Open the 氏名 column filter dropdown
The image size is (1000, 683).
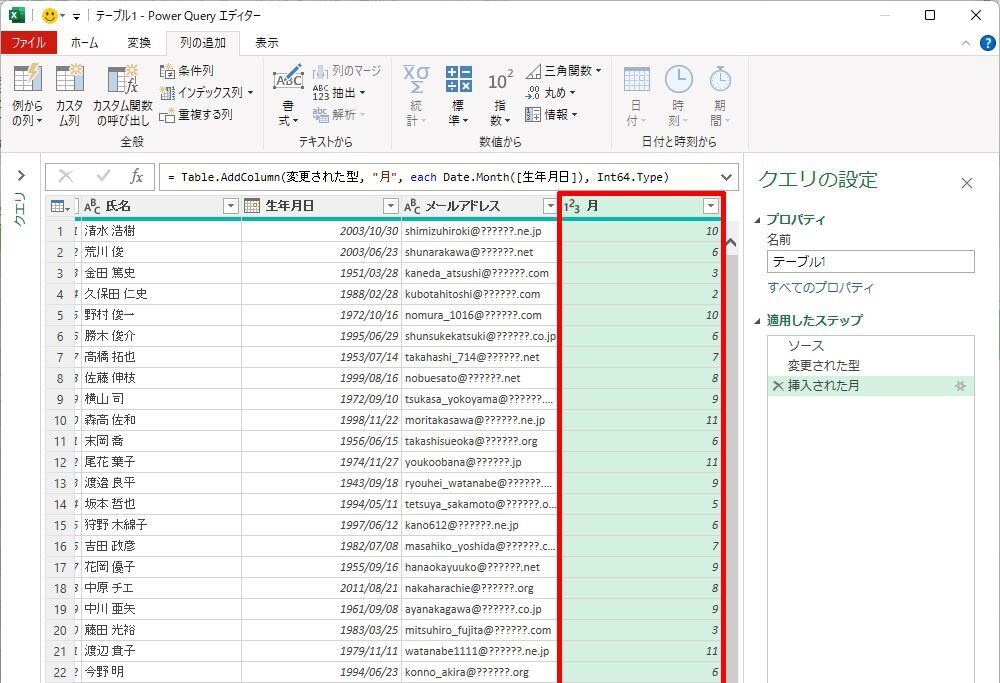(x=230, y=206)
